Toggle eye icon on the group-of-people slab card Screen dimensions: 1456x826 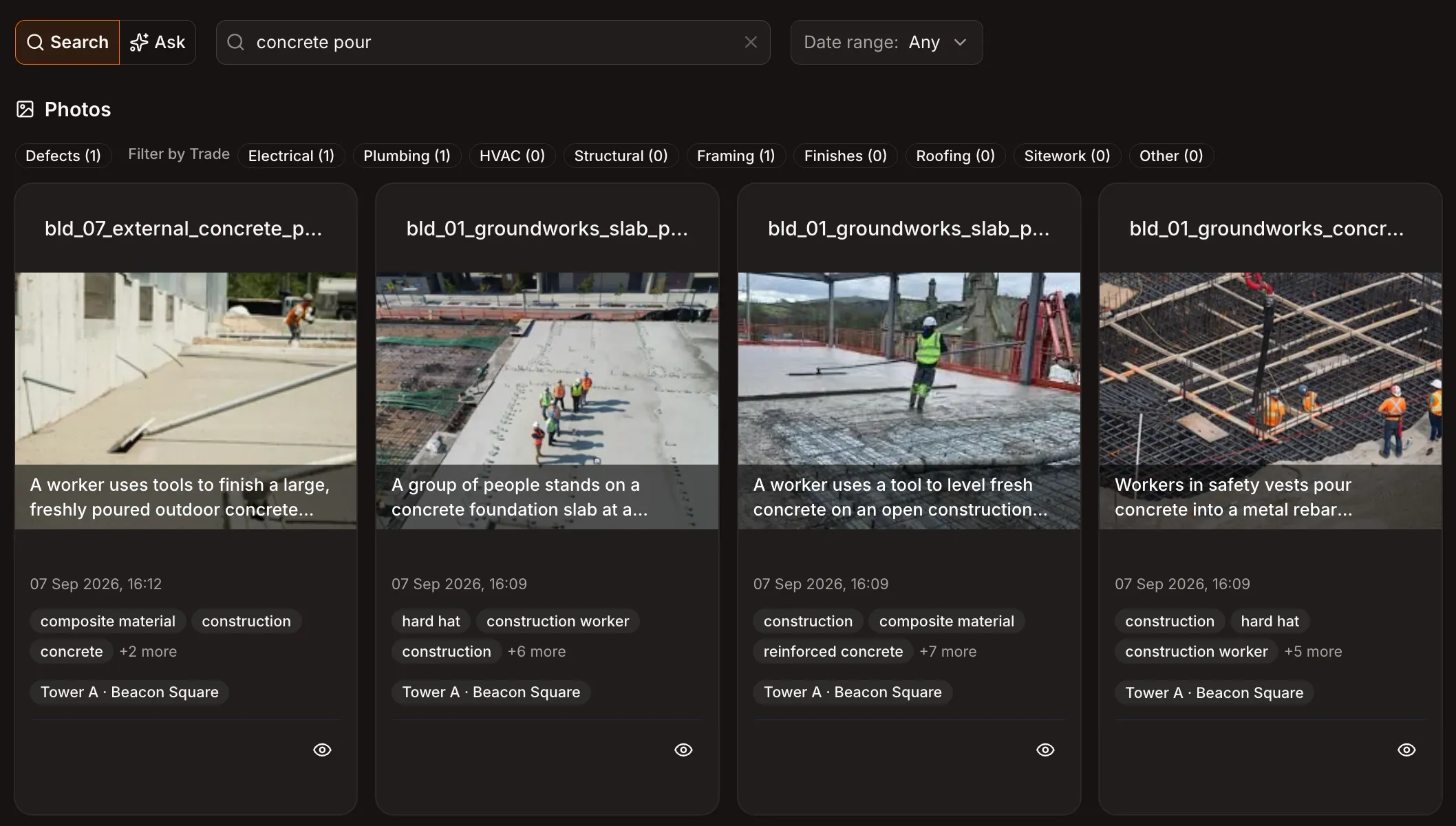683,750
